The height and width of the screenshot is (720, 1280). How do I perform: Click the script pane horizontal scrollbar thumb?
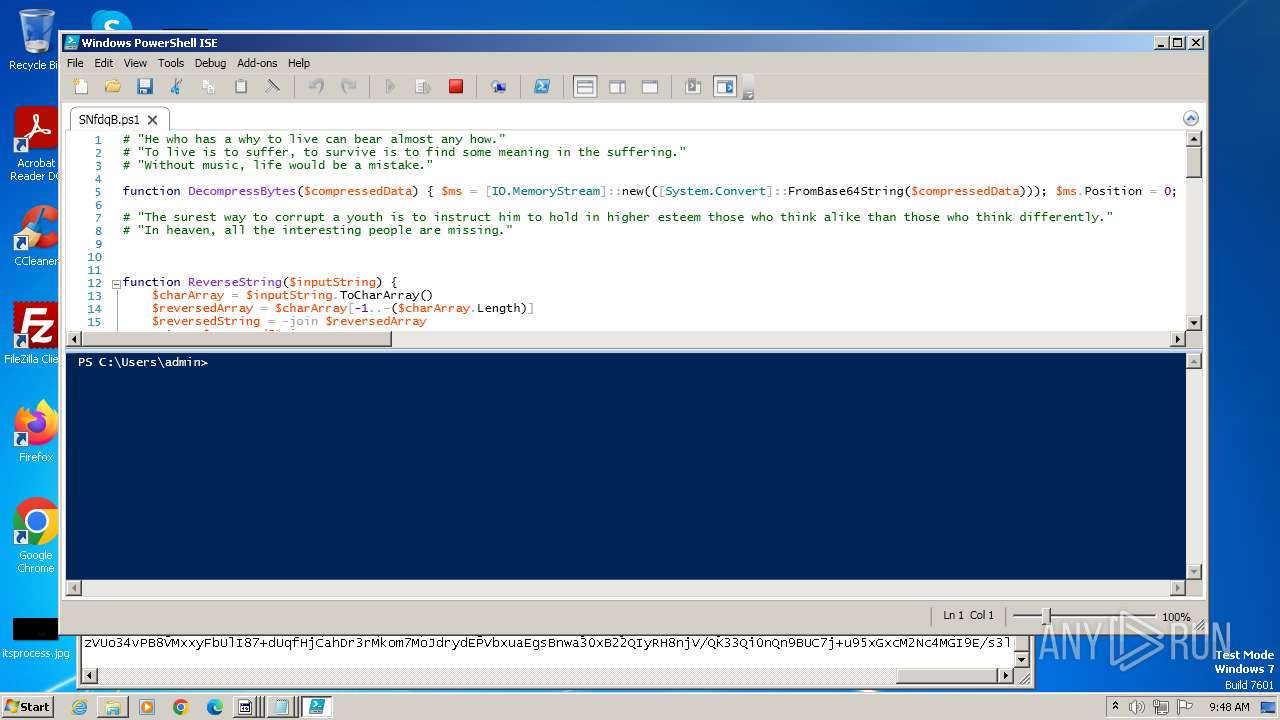pyautogui.click(x=236, y=338)
